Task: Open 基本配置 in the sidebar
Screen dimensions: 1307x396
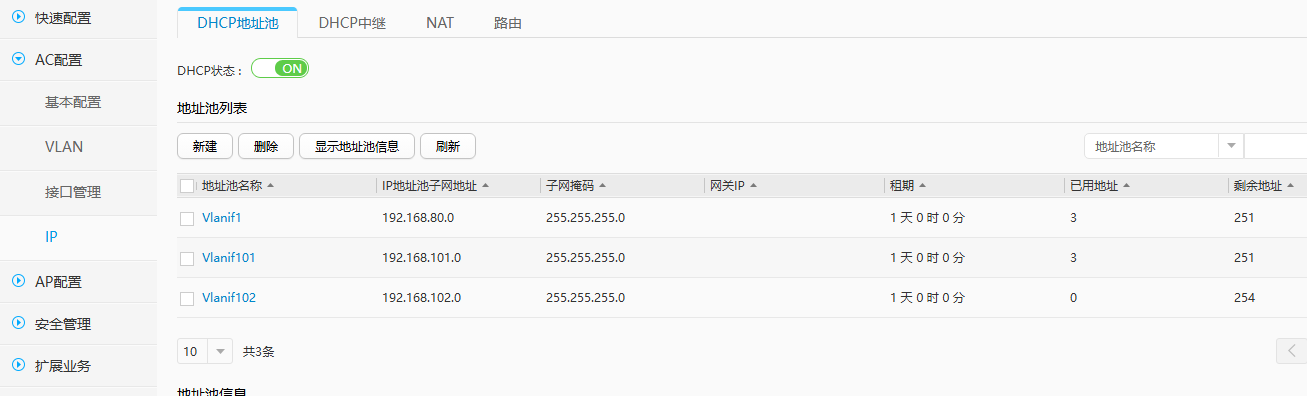Action: coord(73,102)
